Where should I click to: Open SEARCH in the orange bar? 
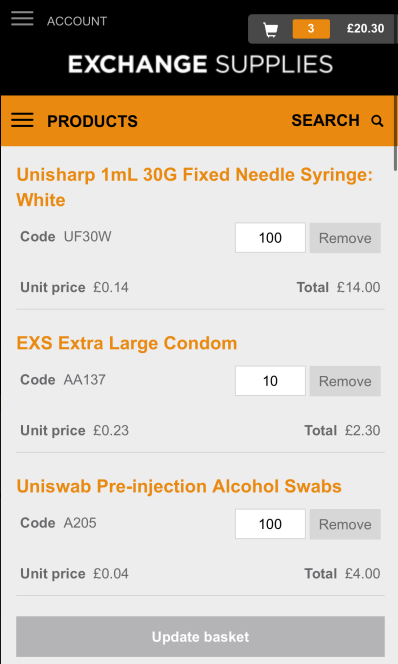click(325, 121)
